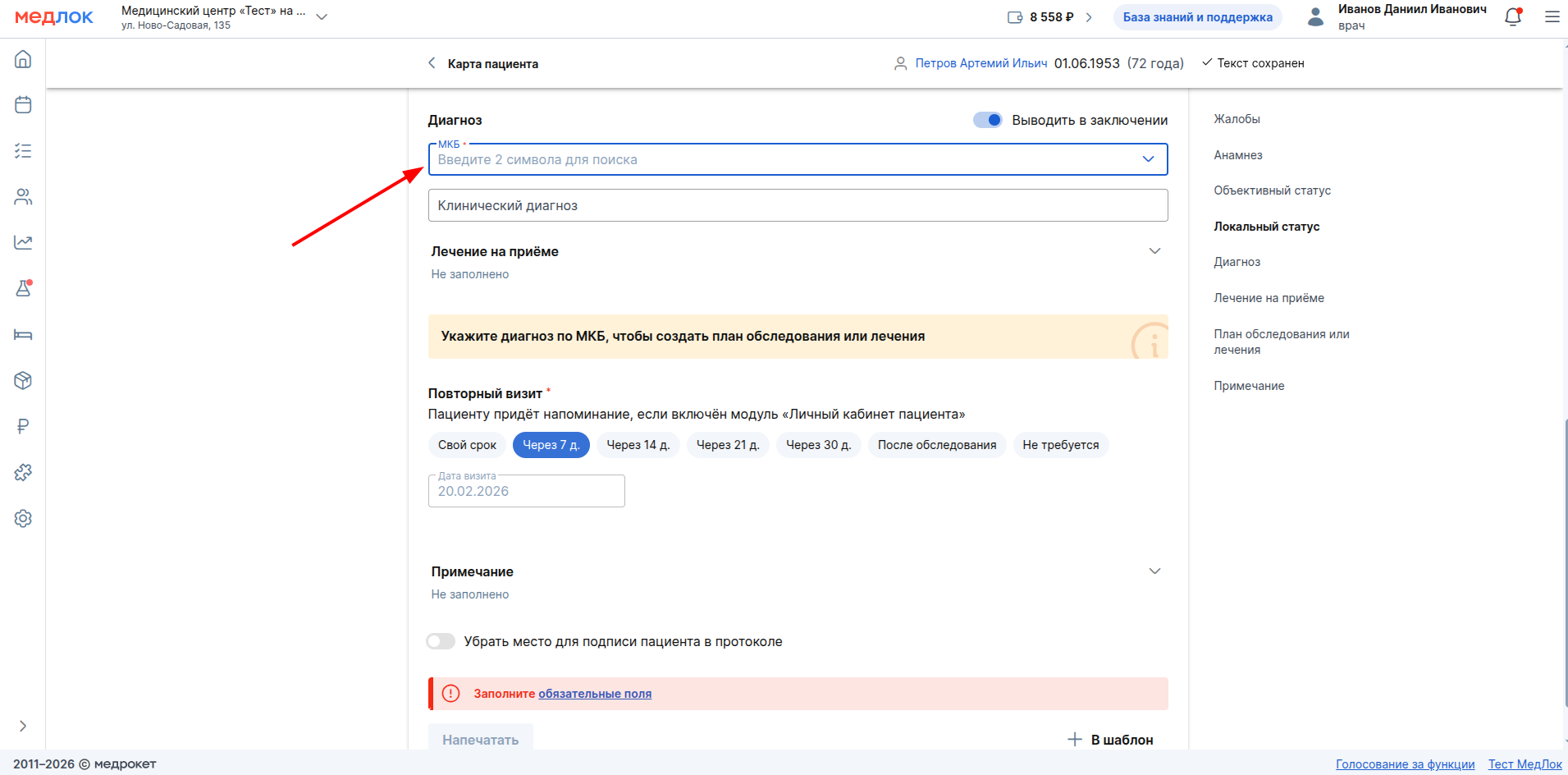Jump to 'Жалобы' in side navigation

(1237, 119)
